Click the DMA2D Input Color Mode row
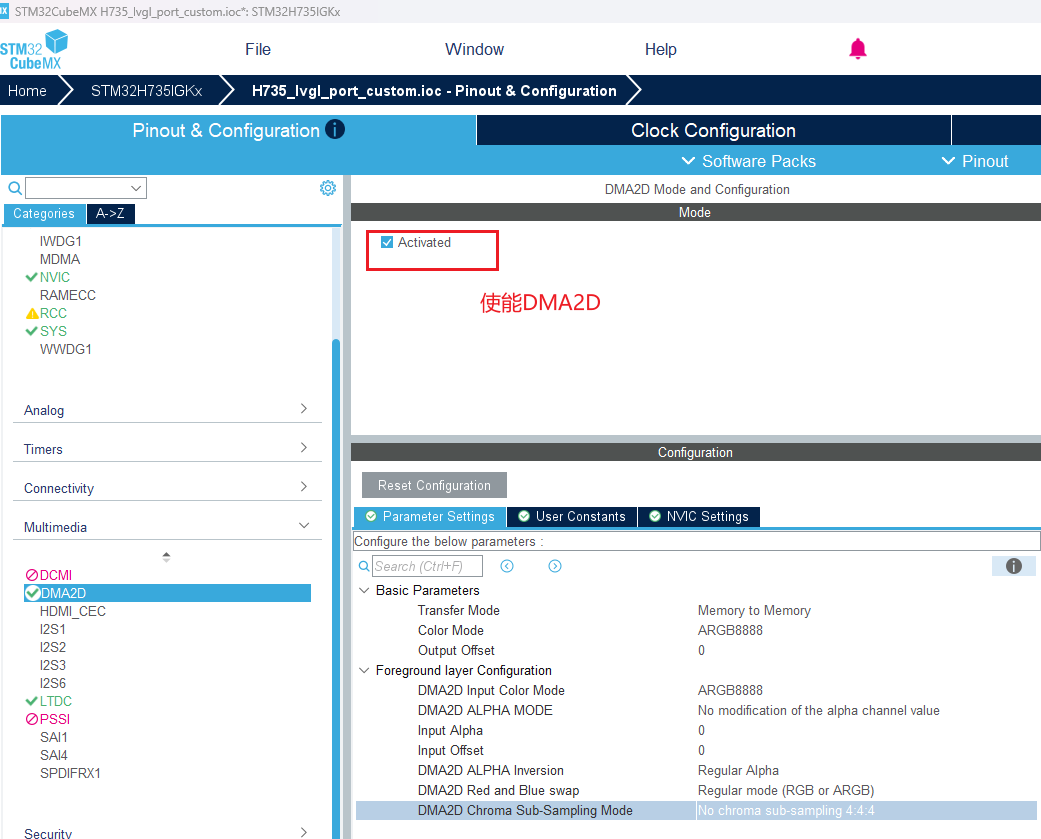The width and height of the screenshot is (1041, 839). [696, 690]
